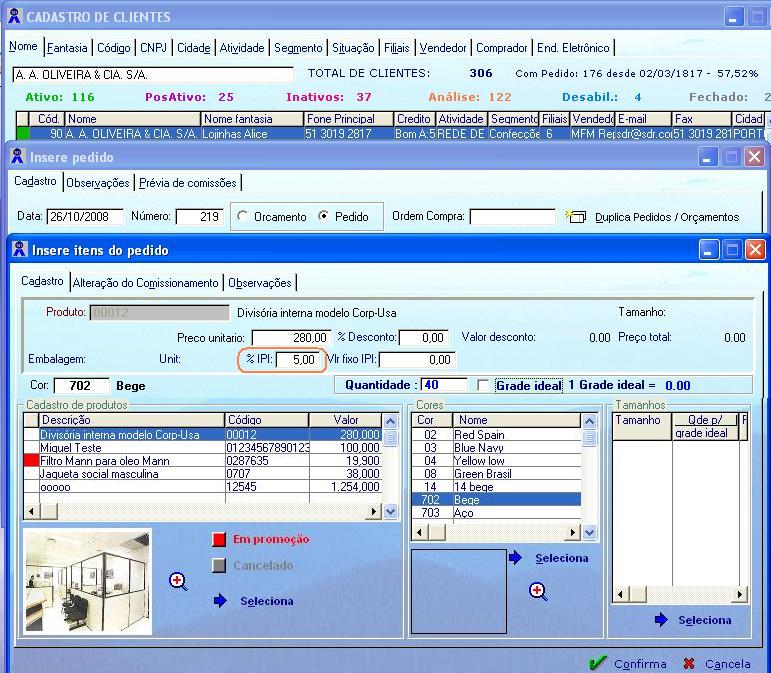Switch to CNPJ tab in clients window

coord(153,48)
